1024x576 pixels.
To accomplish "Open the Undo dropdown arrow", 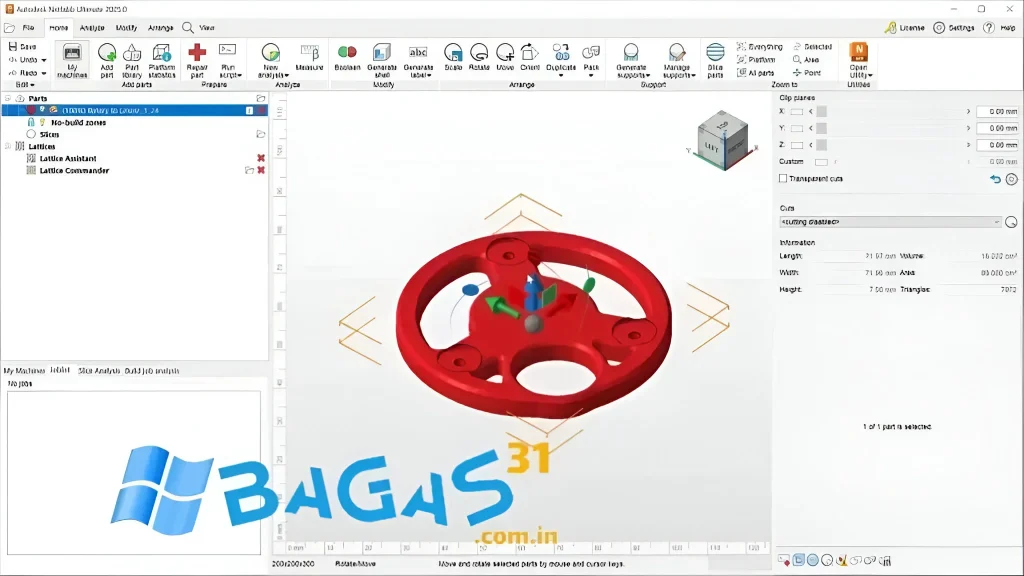I will (44, 60).
